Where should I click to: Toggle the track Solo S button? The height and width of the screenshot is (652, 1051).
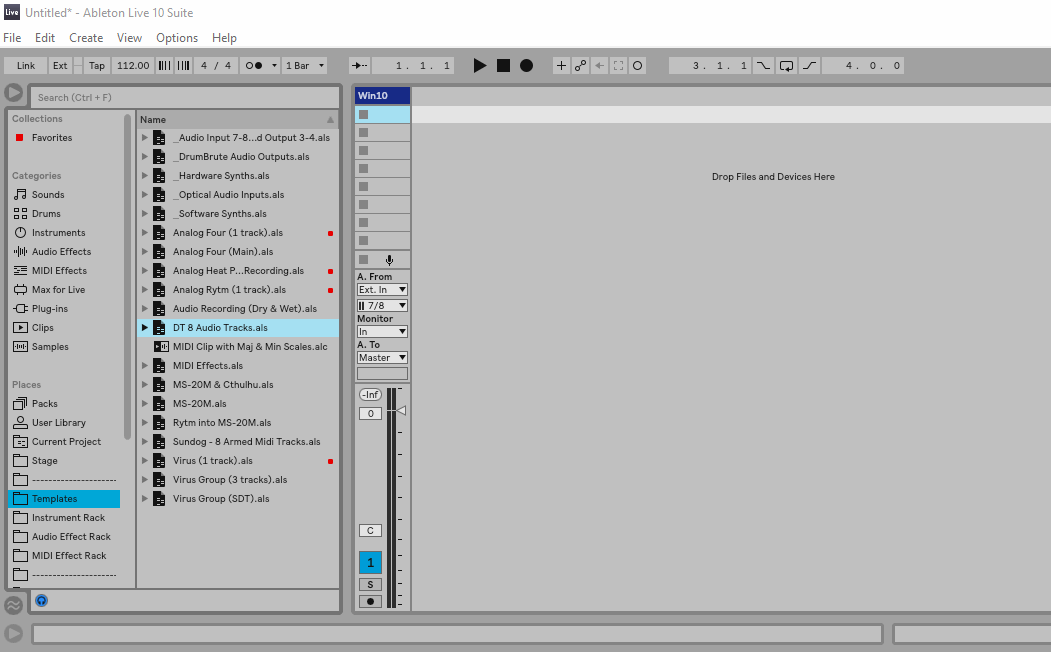click(370, 584)
